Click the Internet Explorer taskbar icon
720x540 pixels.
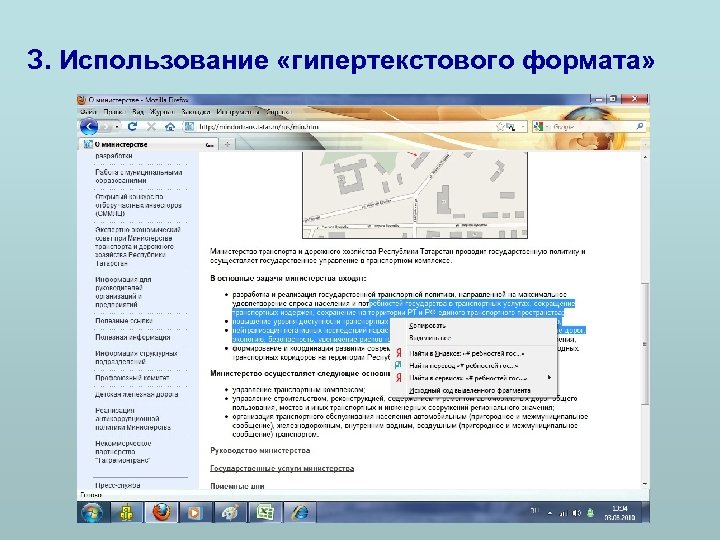pyautogui.click(x=299, y=512)
